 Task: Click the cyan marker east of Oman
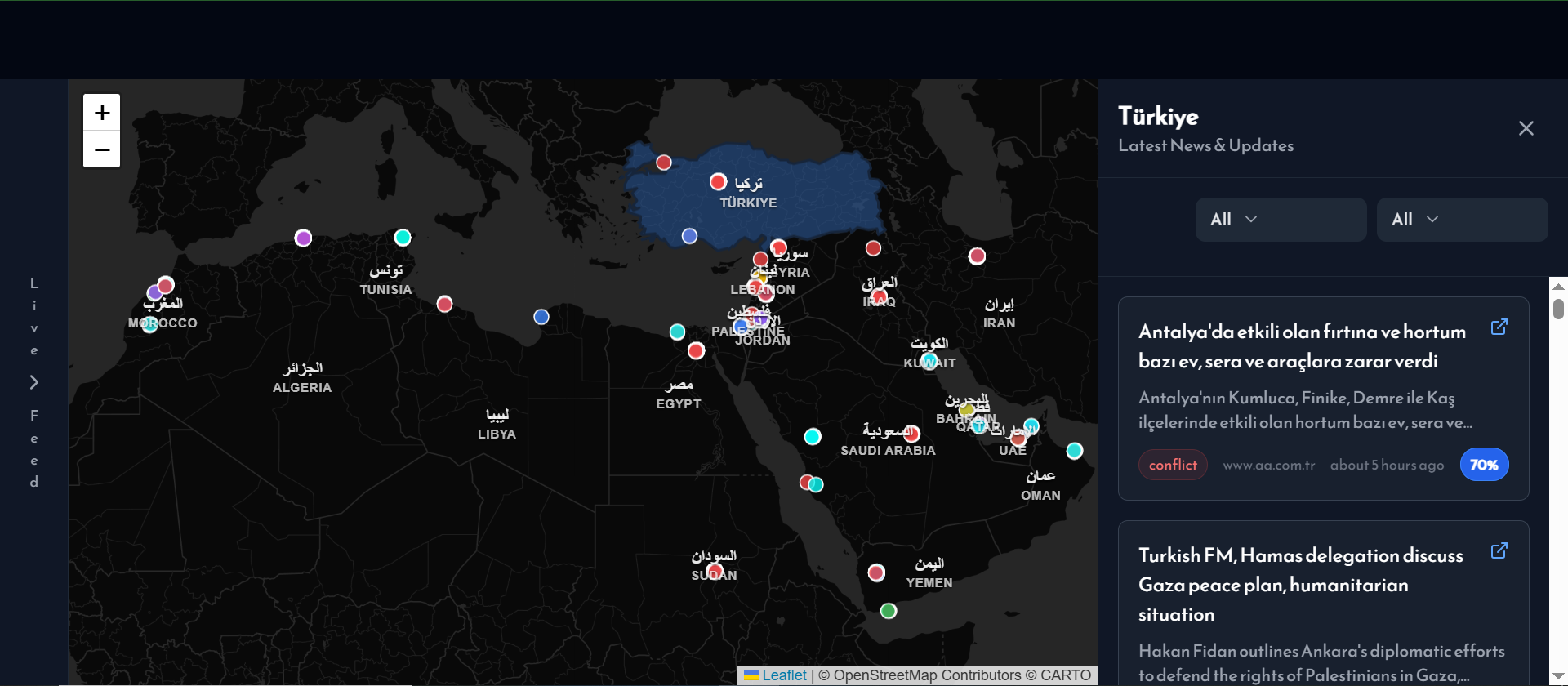point(1075,451)
